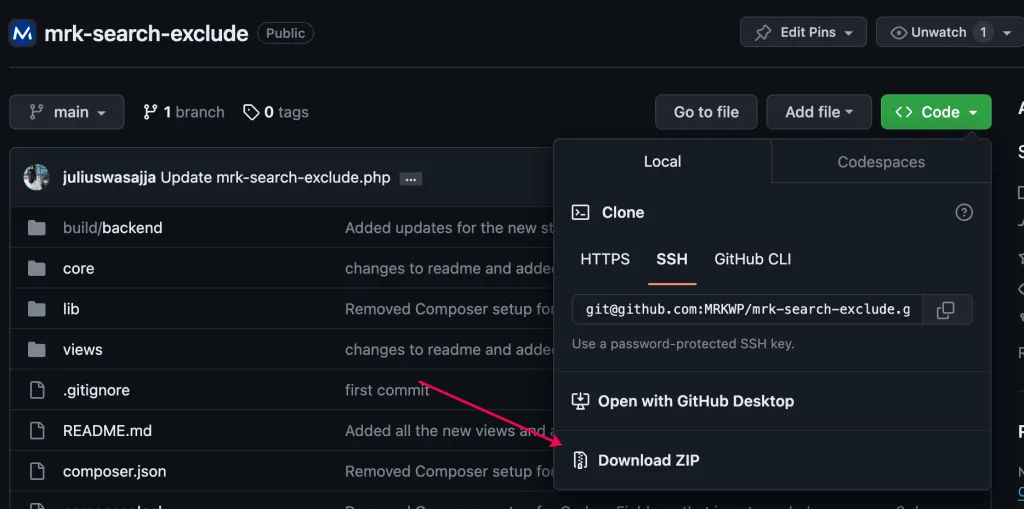Open the views row 'changes to readme' commit message
The height and width of the screenshot is (509, 1024).
coord(449,350)
